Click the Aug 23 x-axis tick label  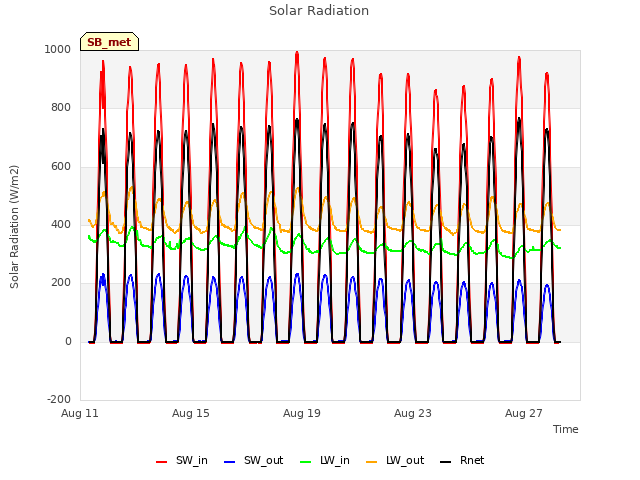(x=413, y=413)
